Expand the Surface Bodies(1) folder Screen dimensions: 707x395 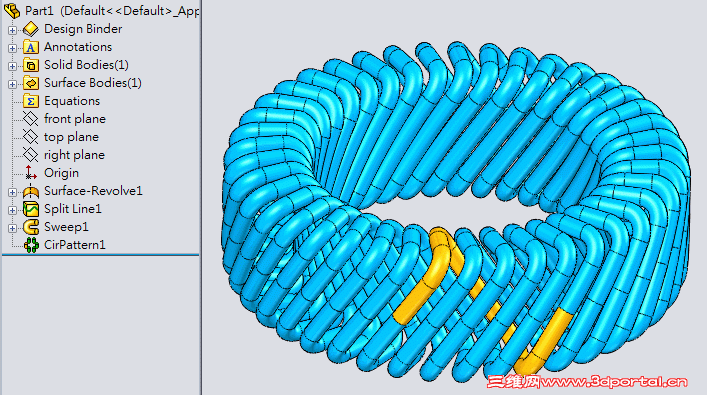[x=12, y=84]
